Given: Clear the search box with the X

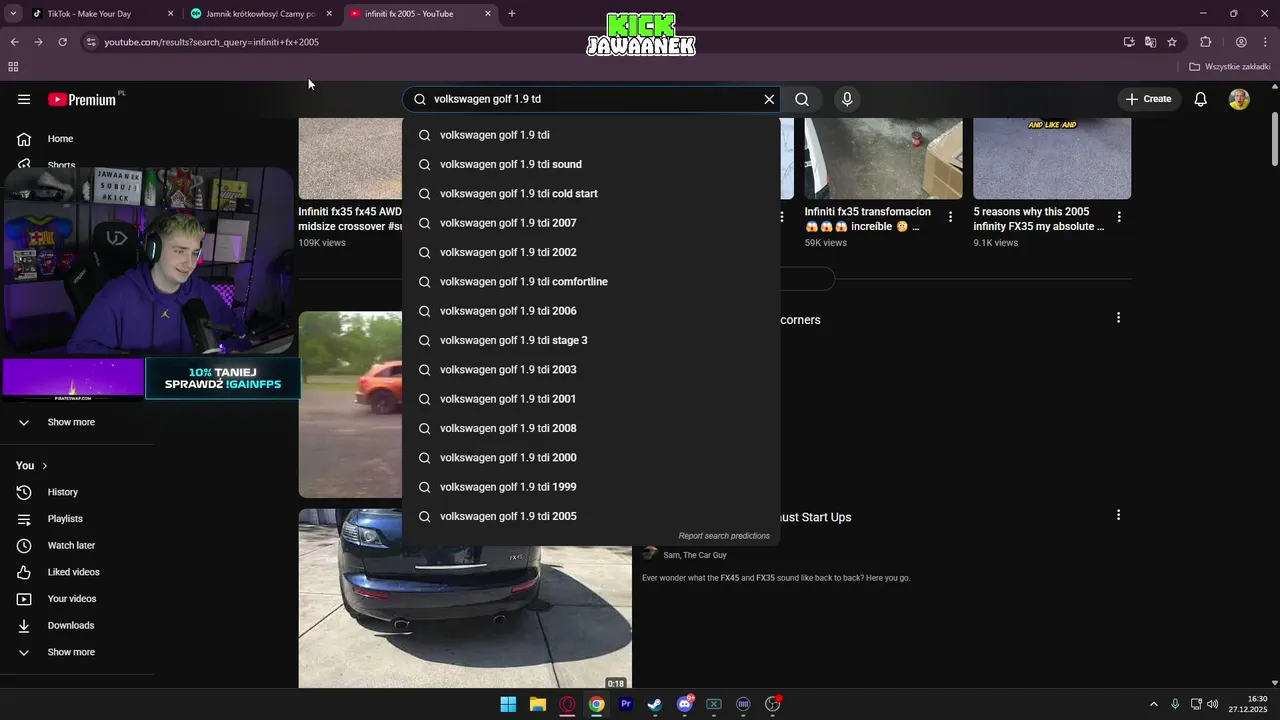Looking at the screenshot, I should (x=769, y=99).
